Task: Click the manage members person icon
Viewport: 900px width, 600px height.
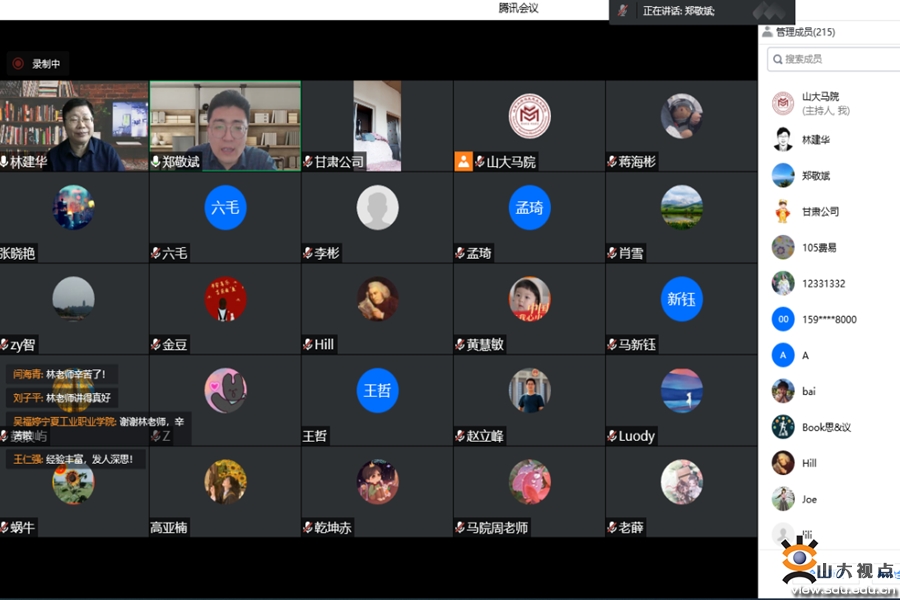Action: [x=767, y=32]
